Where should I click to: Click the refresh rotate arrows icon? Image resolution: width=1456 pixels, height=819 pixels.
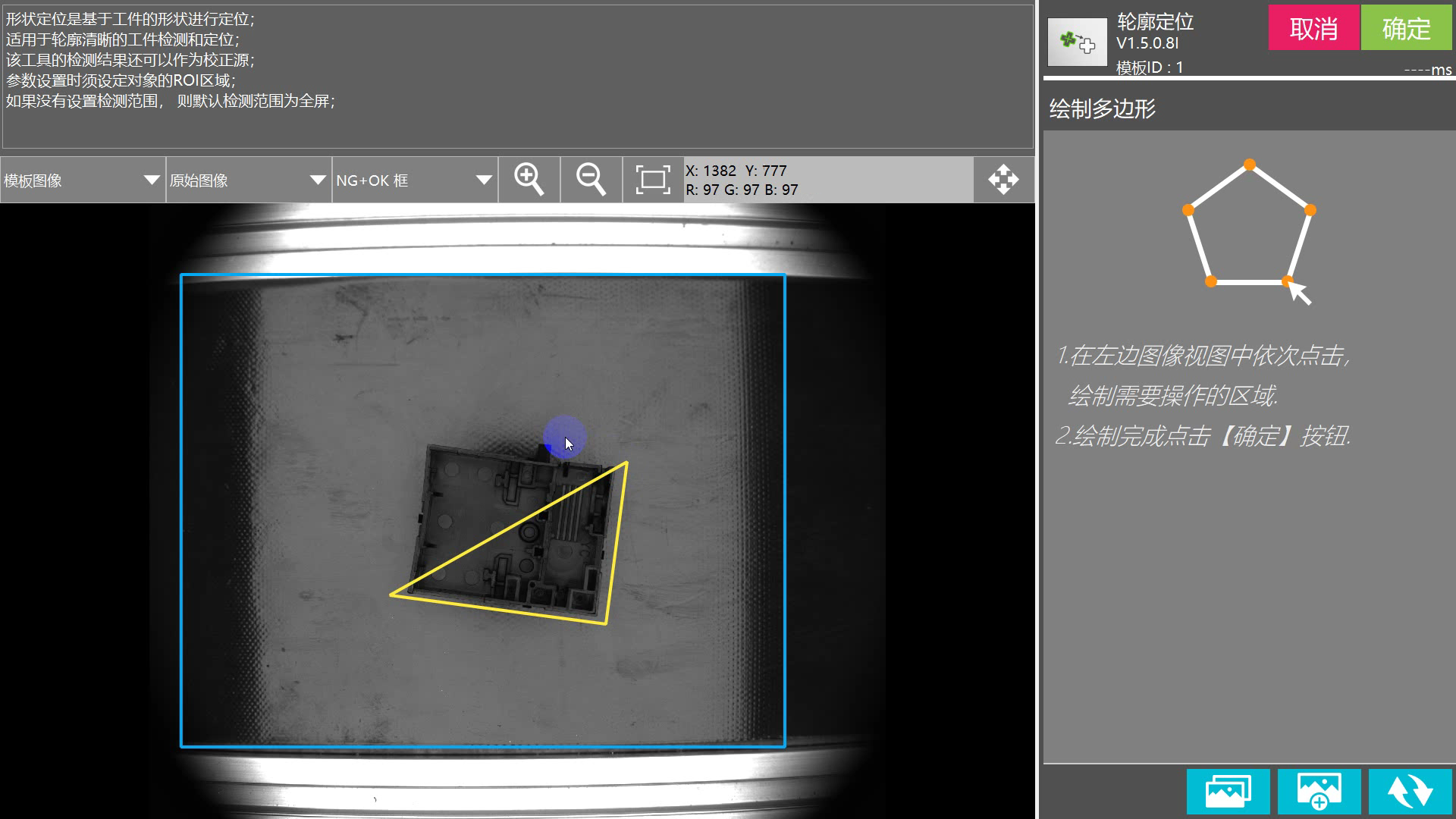pos(1410,792)
